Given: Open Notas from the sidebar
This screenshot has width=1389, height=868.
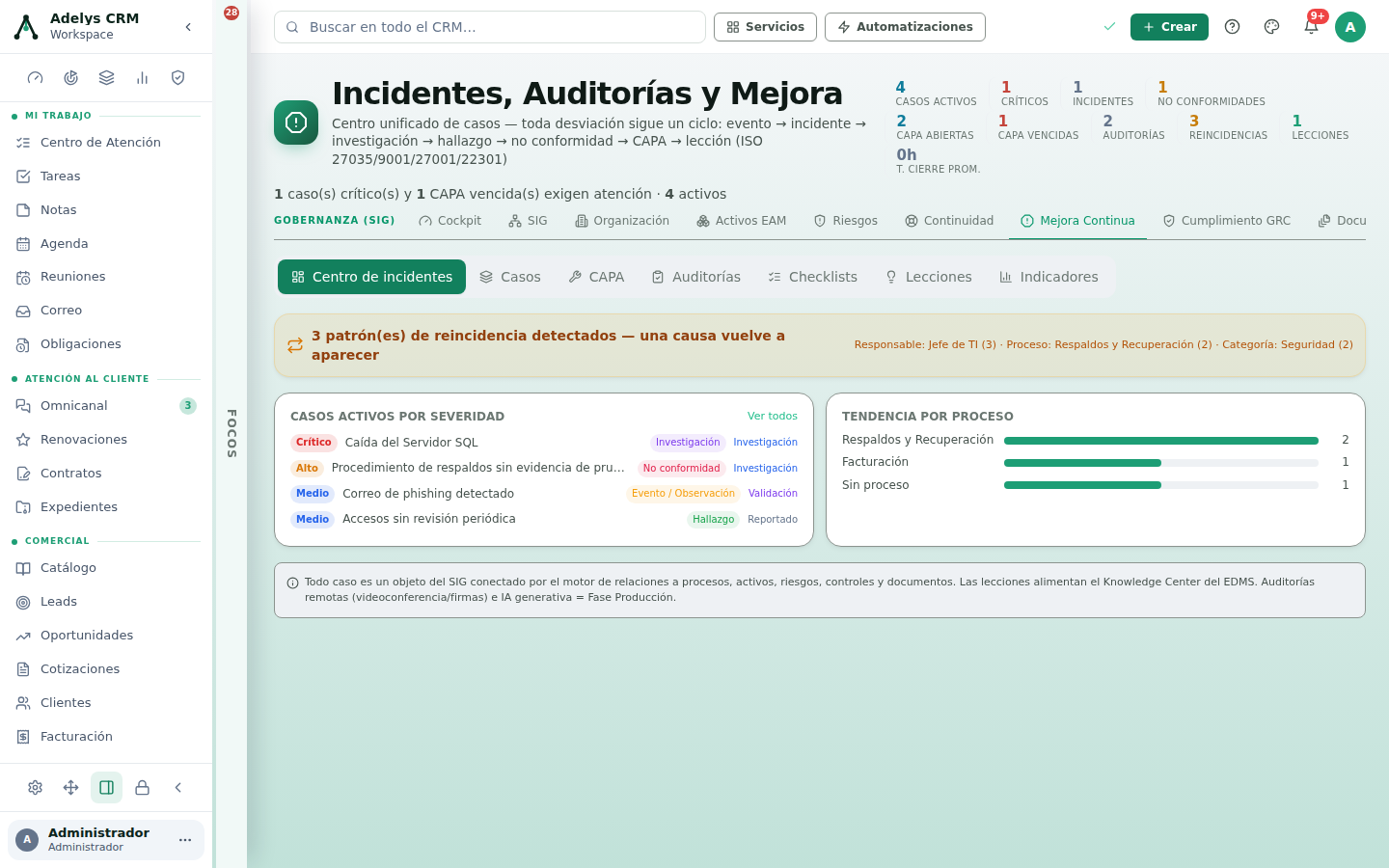Looking at the screenshot, I should click(106, 210).
